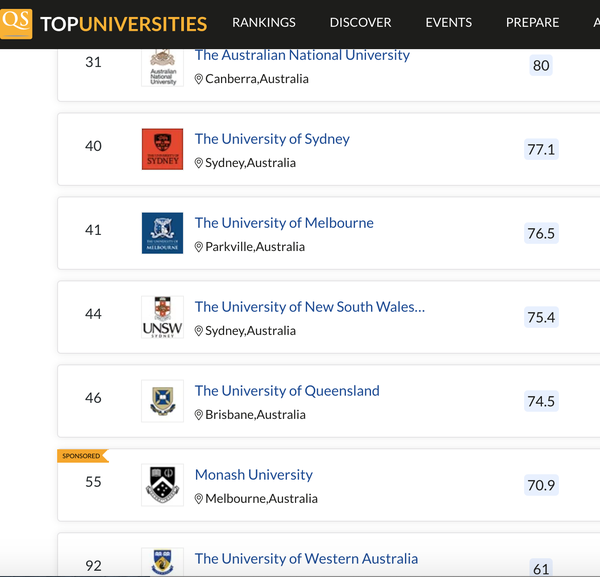This screenshot has height=577, width=600.
Task: Click location pin icon next to Melbourne,Australia
Action: (x=199, y=499)
